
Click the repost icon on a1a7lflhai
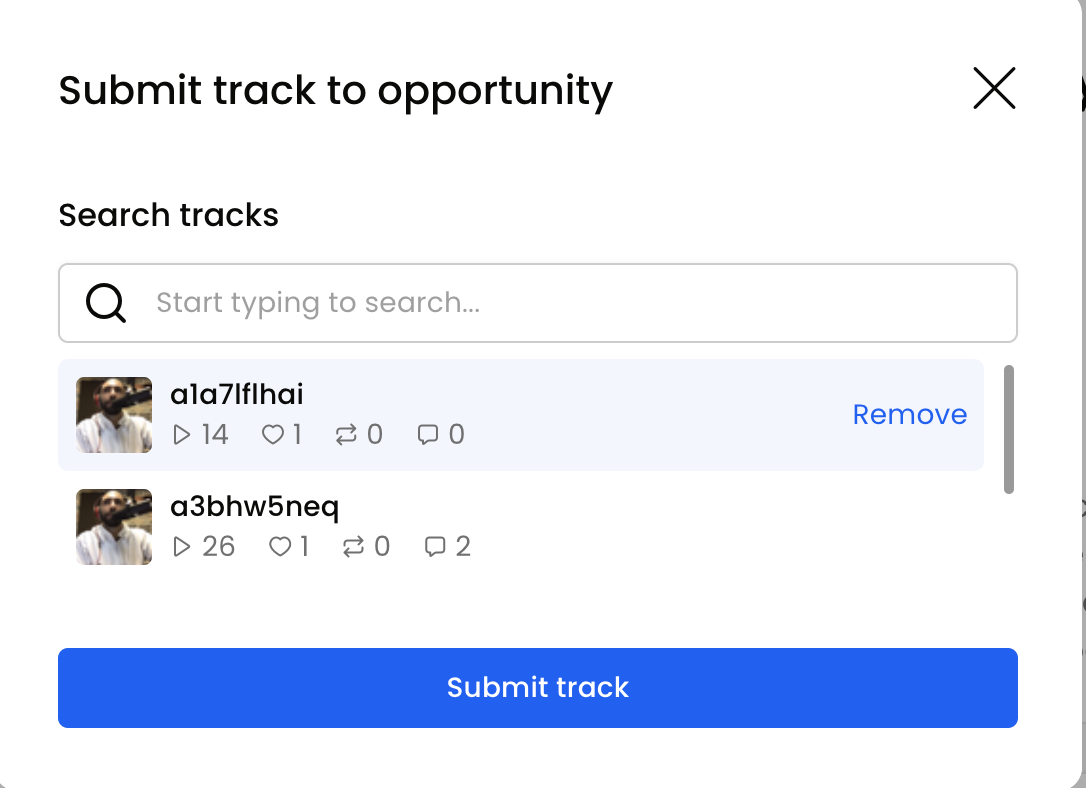[346, 435]
